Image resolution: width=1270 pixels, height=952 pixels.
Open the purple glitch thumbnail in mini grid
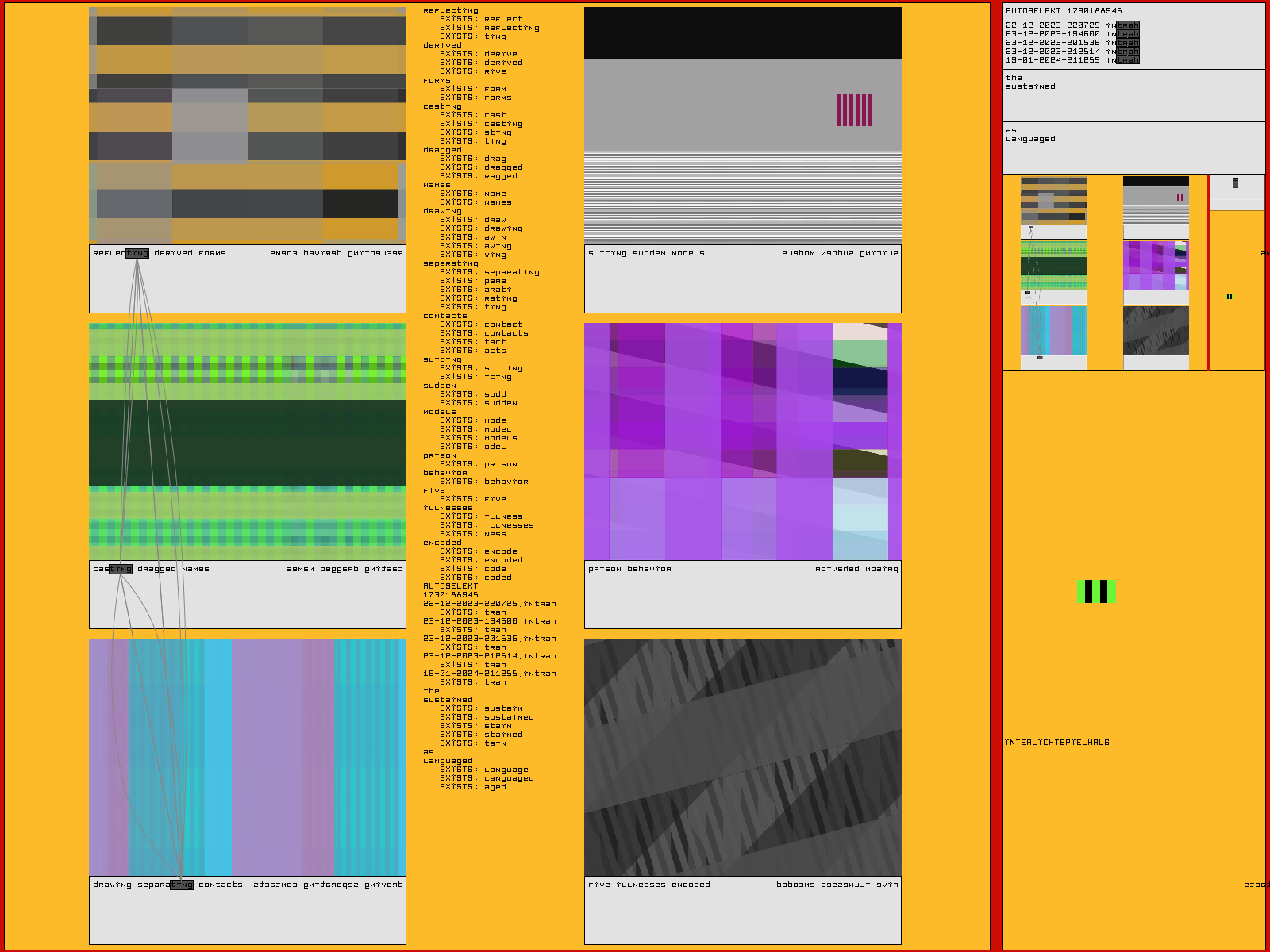coord(1156,266)
